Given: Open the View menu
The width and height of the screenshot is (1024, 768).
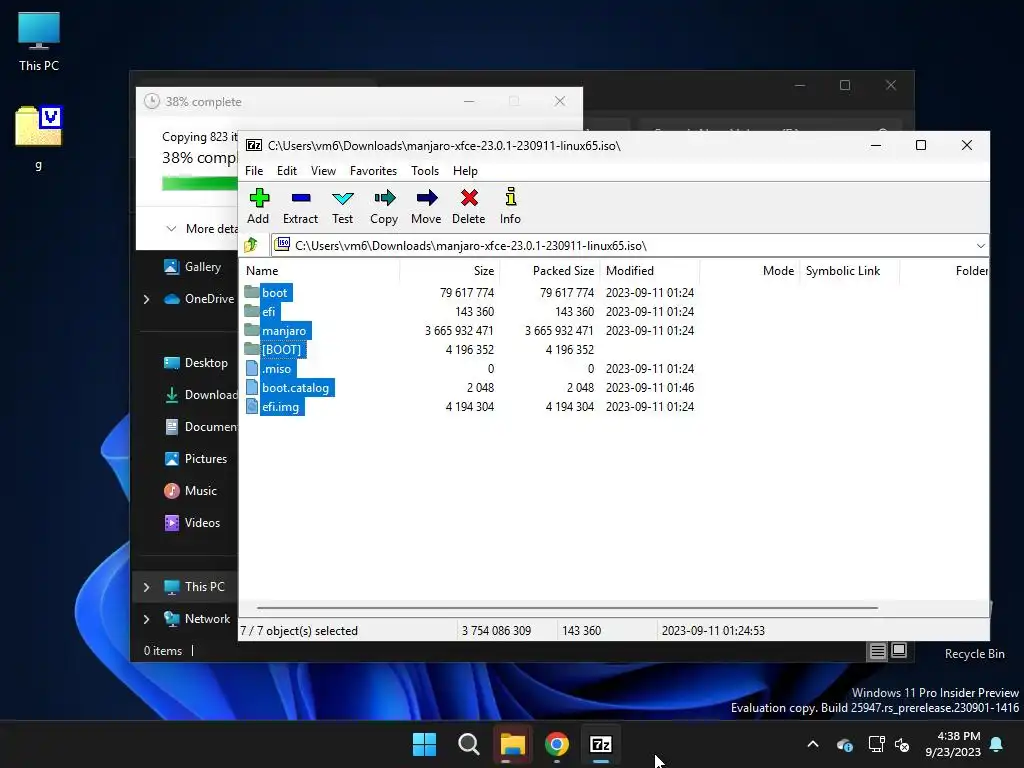Looking at the screenshot, I should click(x=323, y=170).
